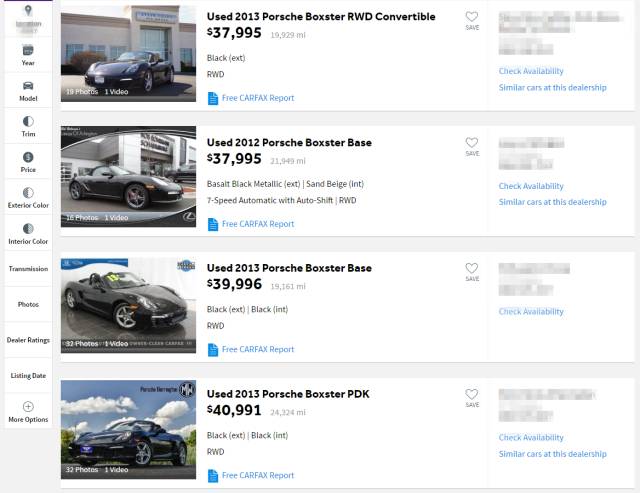Click the Price dollar filter icon
Viewport: 640px width, 493px height.
pos(28,157)
